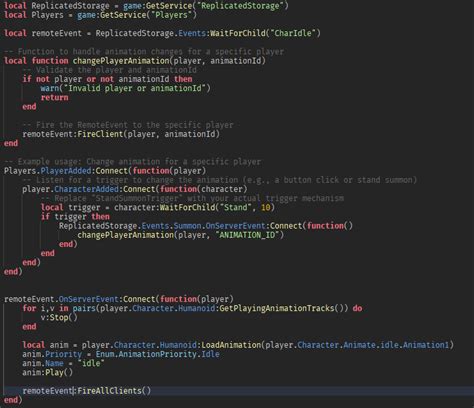This screenshot has width=474, height=408.
Task: Click the warn call with 'Invalid player or animationId'
Action: point(125,88)
